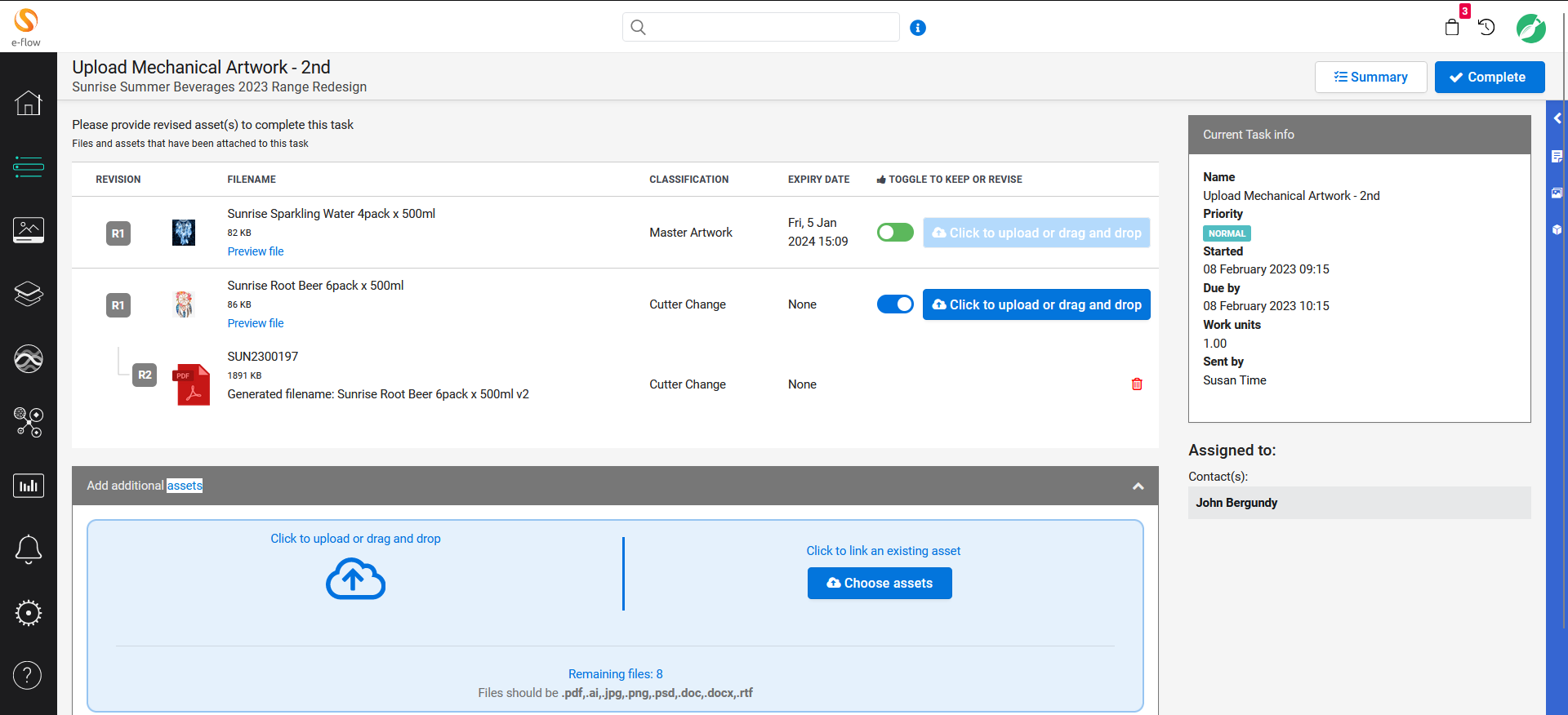This screenshot has width=1568, height=715.
Task: Open the image icon in right strip
Action: [x=1557, y=193]
